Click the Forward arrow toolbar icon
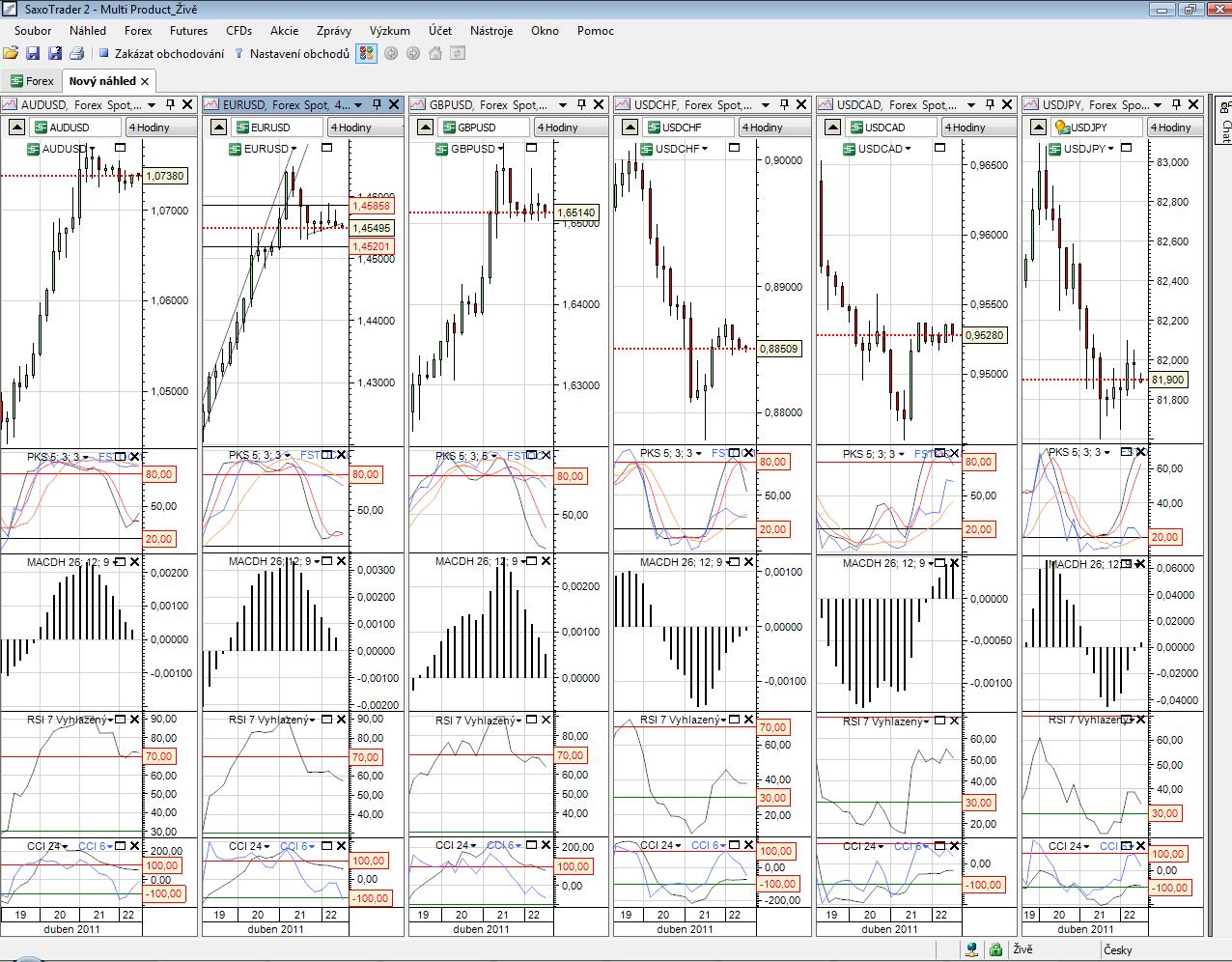Viewport: 1232px width, 962px height. click(413, 53)
